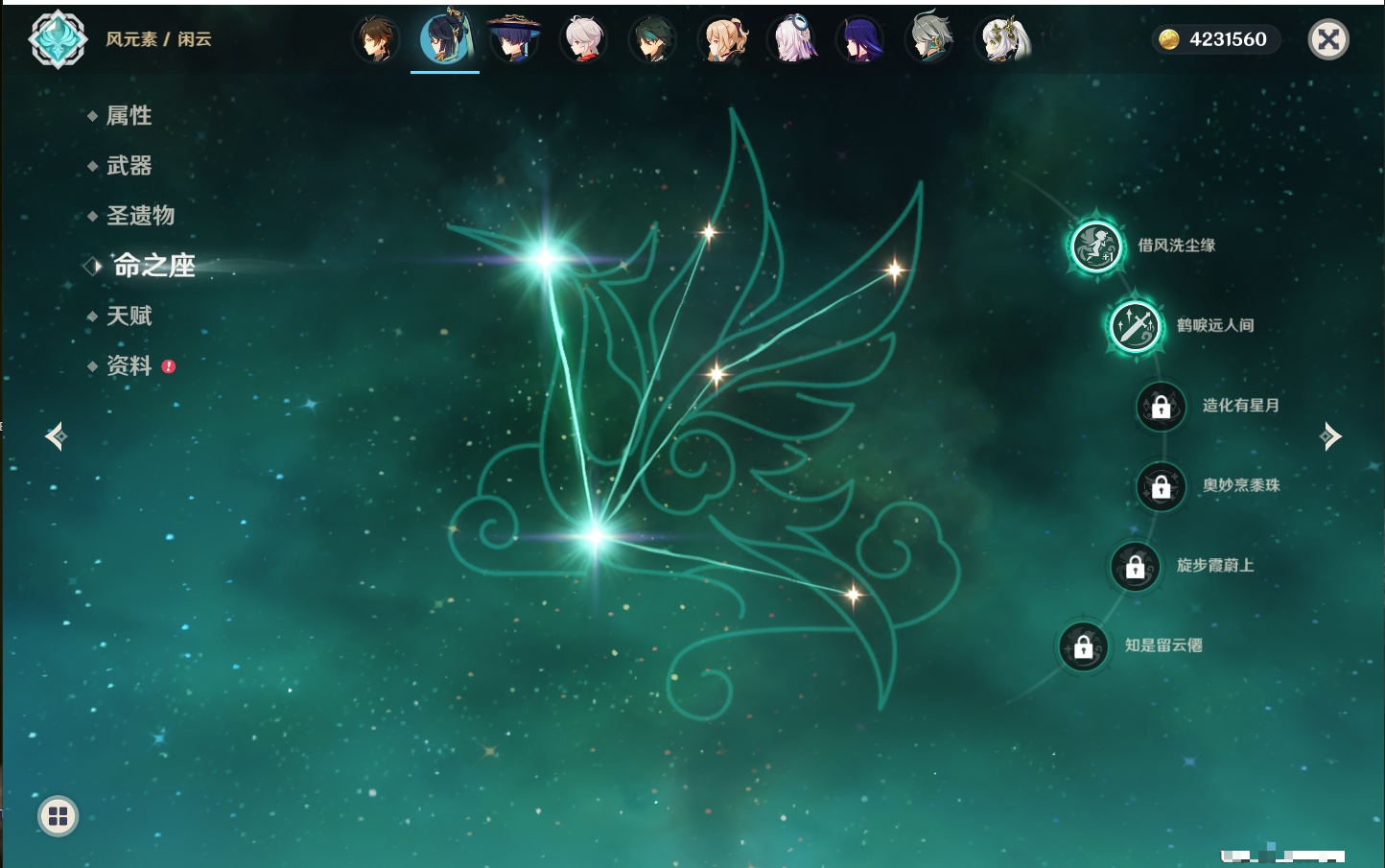Select Xianyun's highlighted avatar
Screen dimensions: 1385x868
coord(445,38)
